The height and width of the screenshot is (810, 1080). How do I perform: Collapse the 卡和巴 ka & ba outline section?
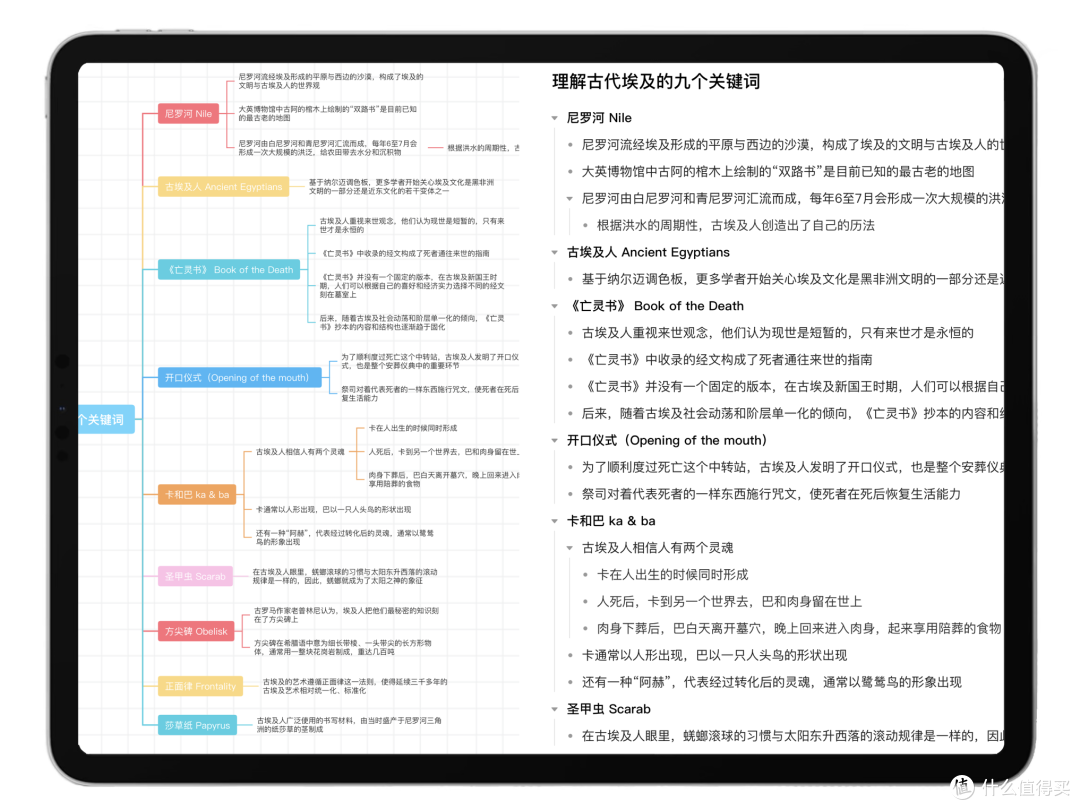(x=554, y=521)
